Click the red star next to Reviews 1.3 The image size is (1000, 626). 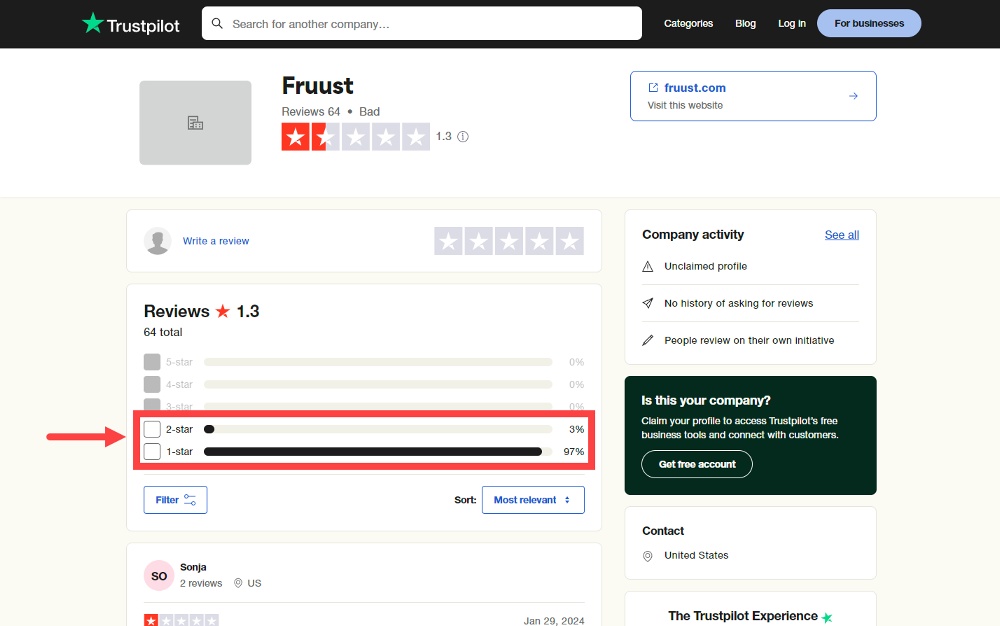[x=223, y=311]
